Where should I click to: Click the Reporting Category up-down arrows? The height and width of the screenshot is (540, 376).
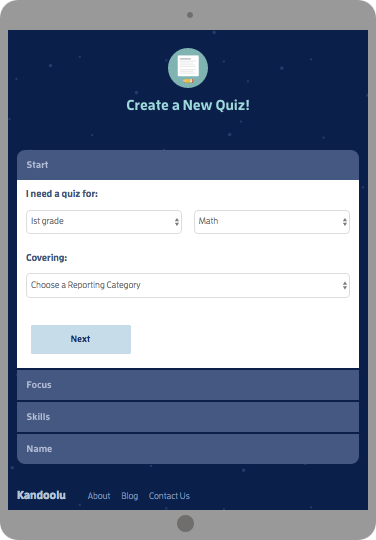(345, 285)
